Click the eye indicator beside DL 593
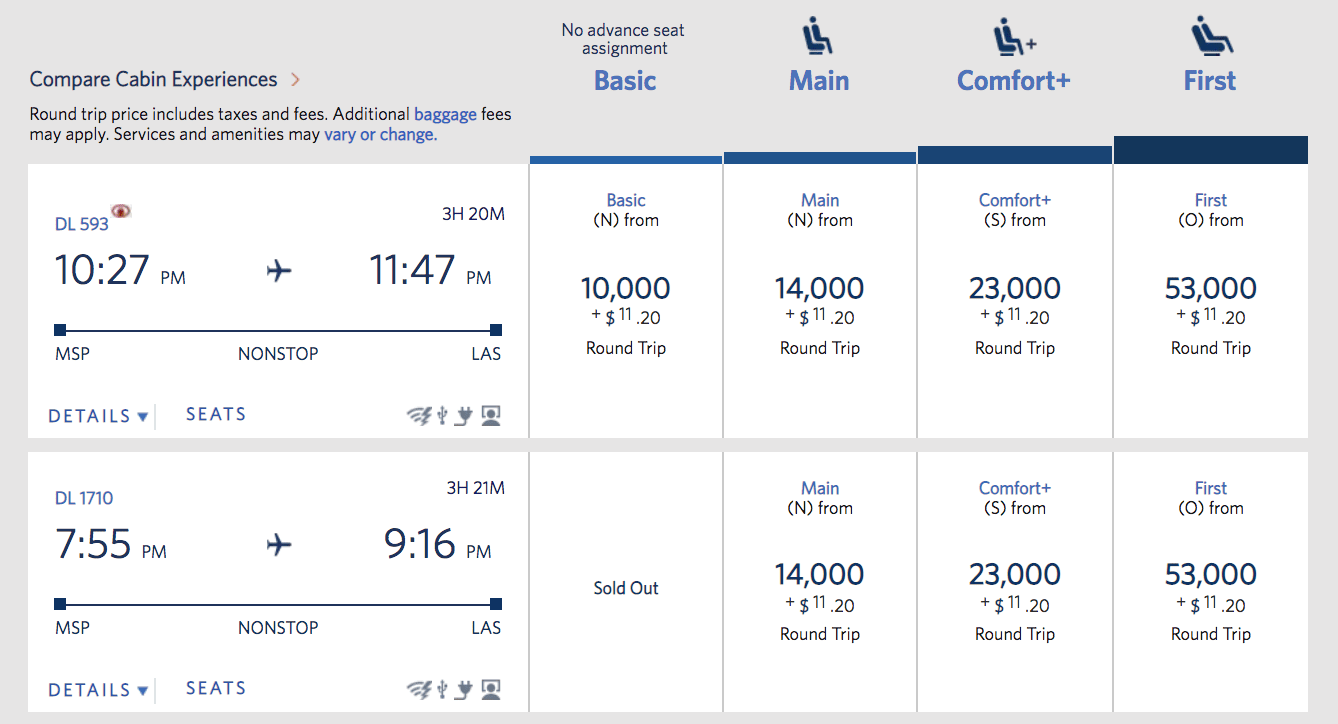 121,209
